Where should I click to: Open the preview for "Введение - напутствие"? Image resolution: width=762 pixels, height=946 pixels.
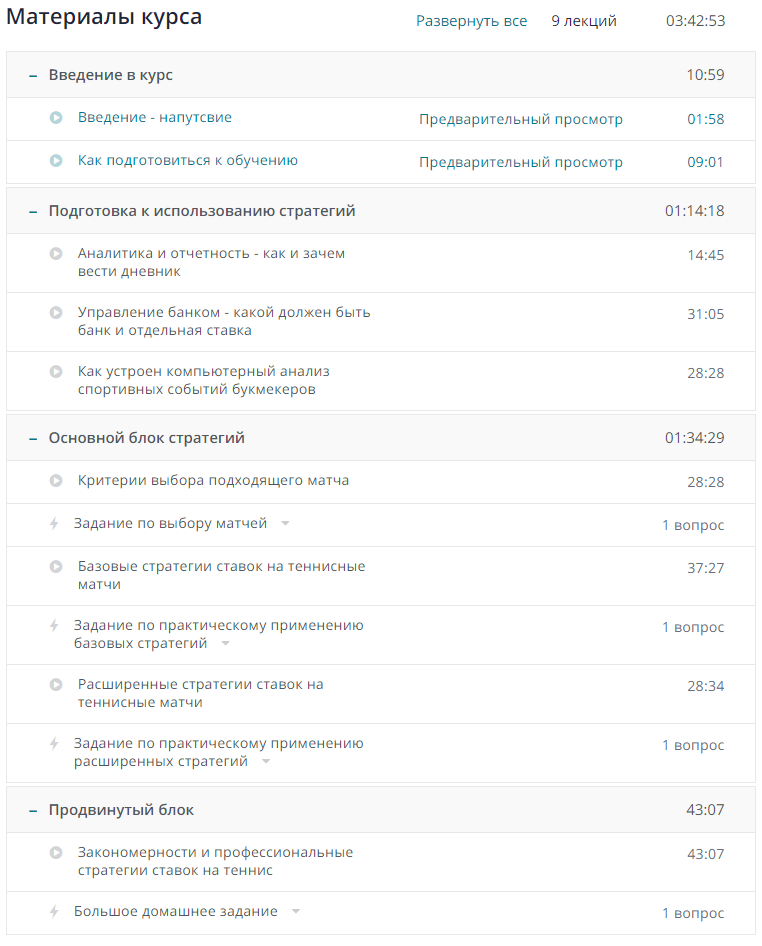click(521, 118)
